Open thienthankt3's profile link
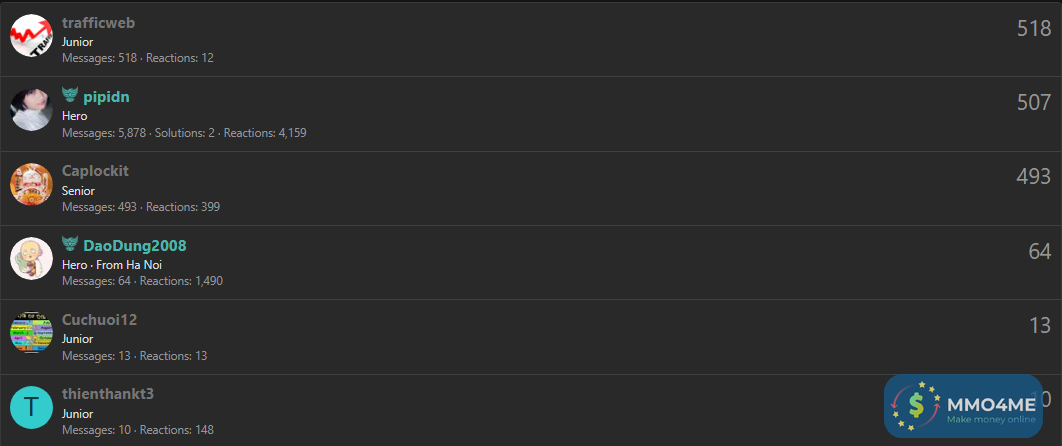The width and height of the screenshot is (1062, 446). [108, 394]
